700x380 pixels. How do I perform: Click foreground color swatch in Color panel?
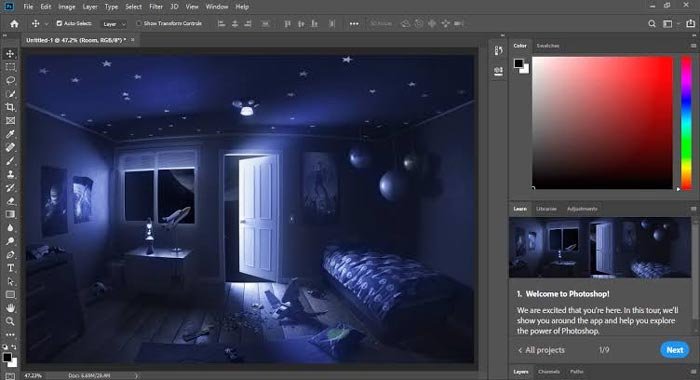518,63
